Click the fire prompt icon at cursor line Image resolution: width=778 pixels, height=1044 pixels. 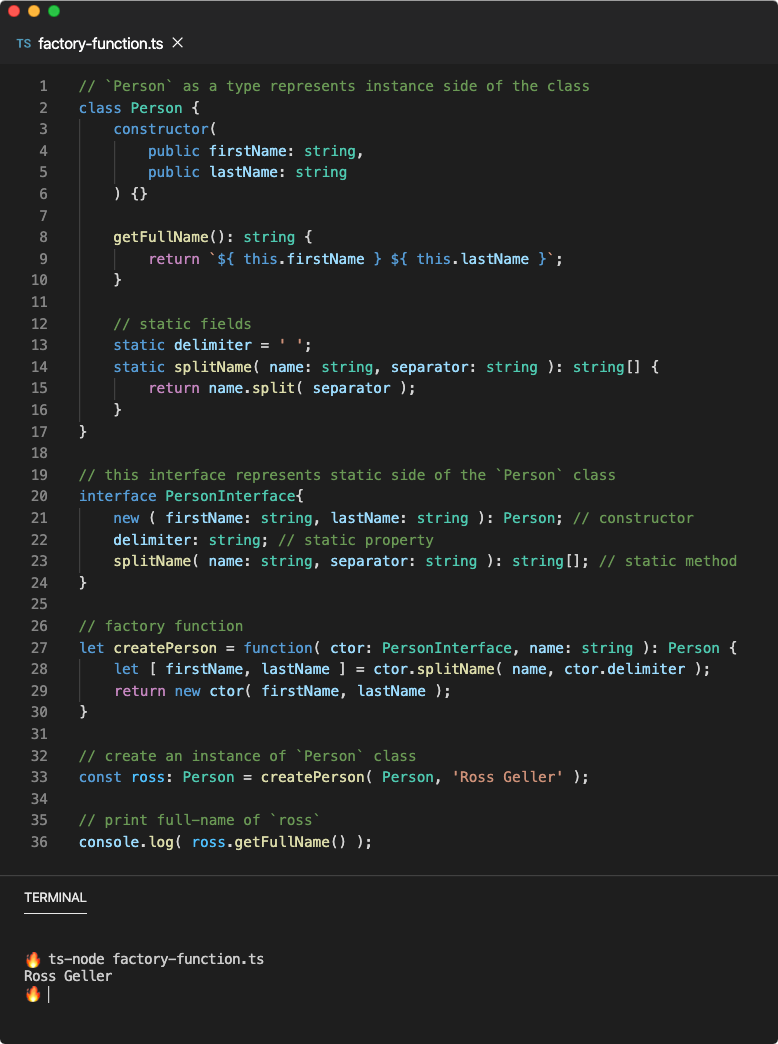coord(33,994)
